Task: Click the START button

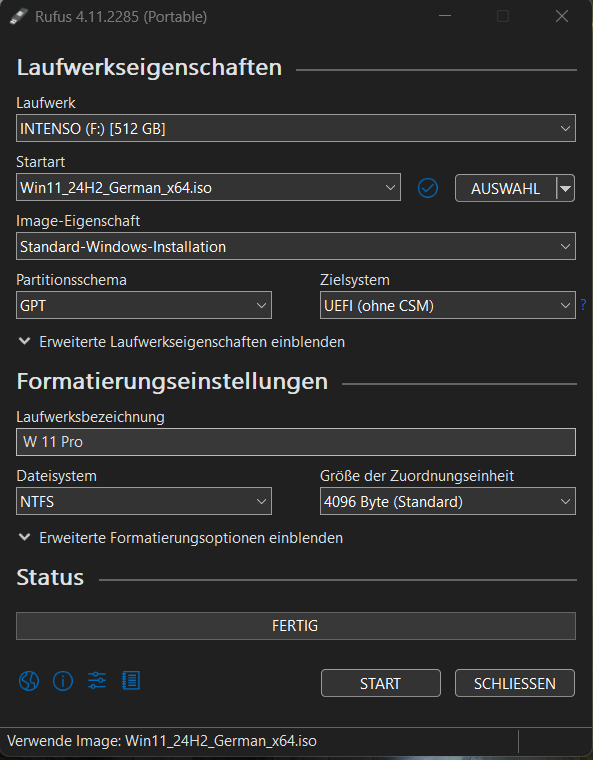Action: [381, 683]
